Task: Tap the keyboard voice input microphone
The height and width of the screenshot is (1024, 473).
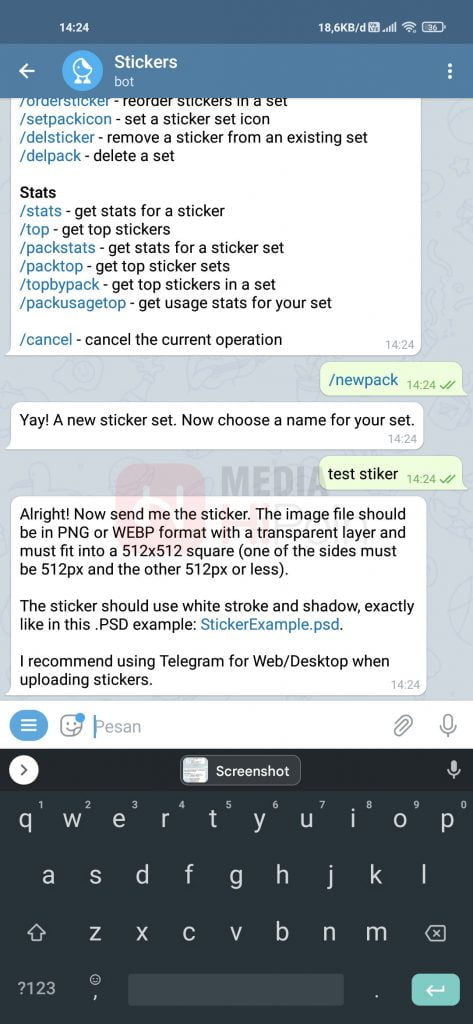Action: coord(453,771)
